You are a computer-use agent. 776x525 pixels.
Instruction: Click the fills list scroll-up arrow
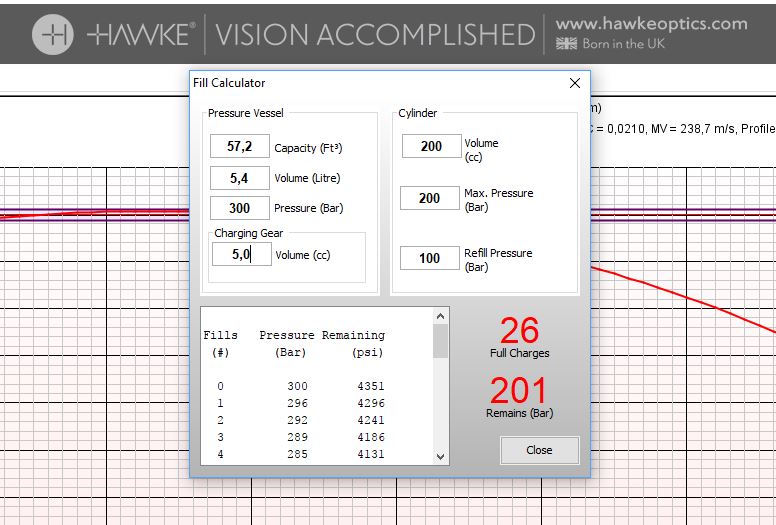(x=441, y=316)
